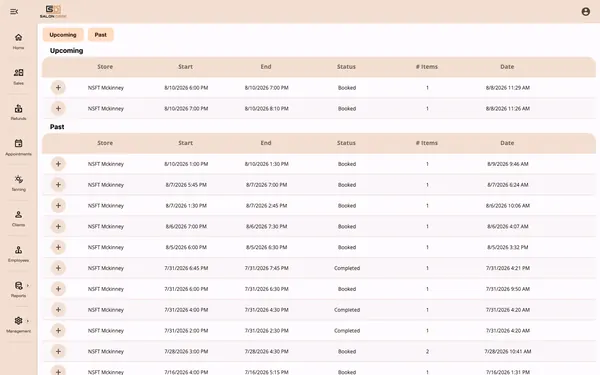This screenshot has height=375, width=600.
Task: Expand past appointment starting 7/28/2026 3:00 PM
Action: 58,351
